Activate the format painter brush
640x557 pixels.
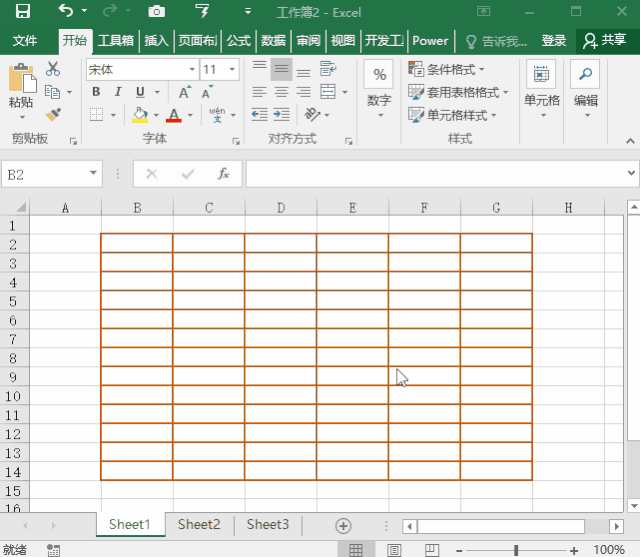(53, 115)
